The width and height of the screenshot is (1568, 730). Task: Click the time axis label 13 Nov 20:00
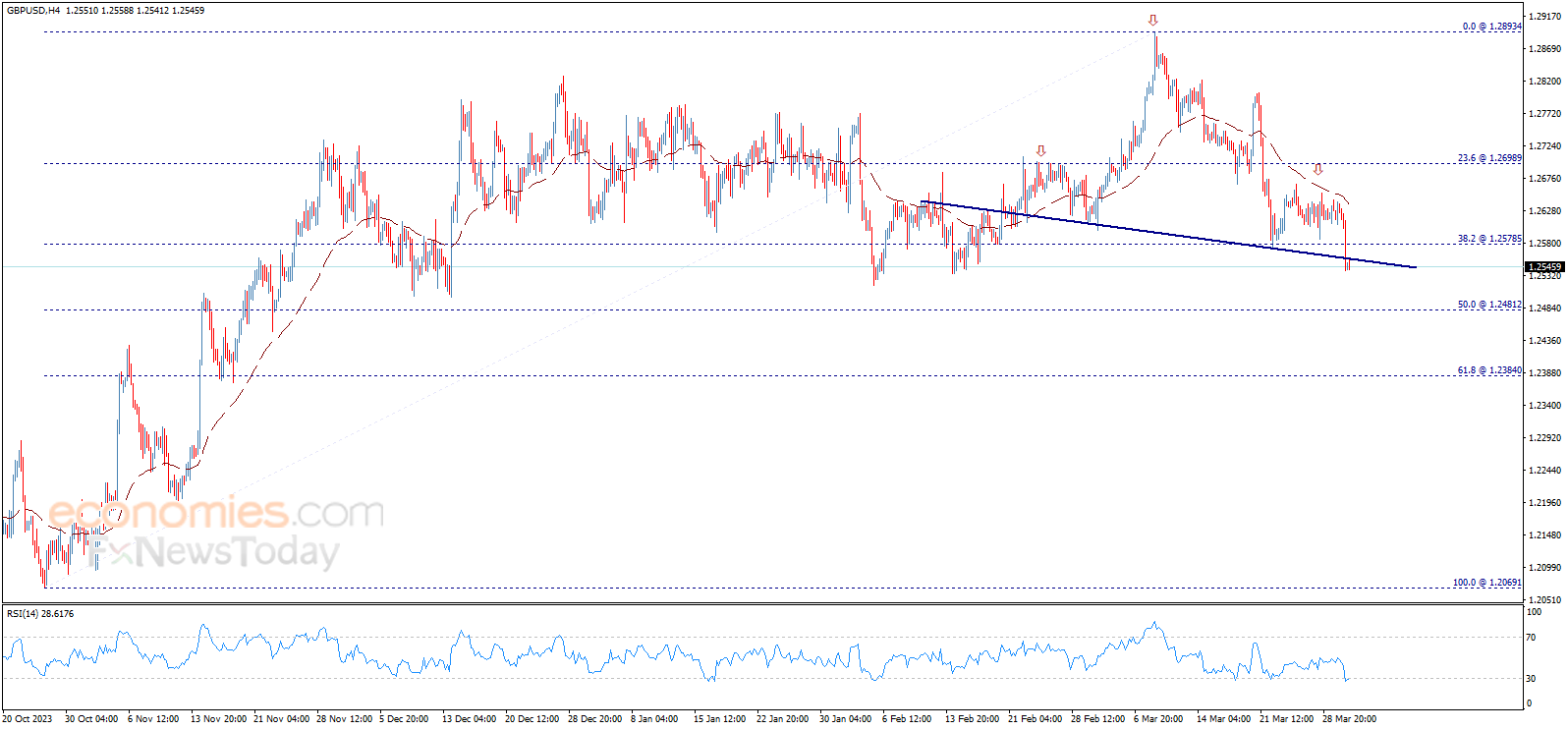point(218,719)
